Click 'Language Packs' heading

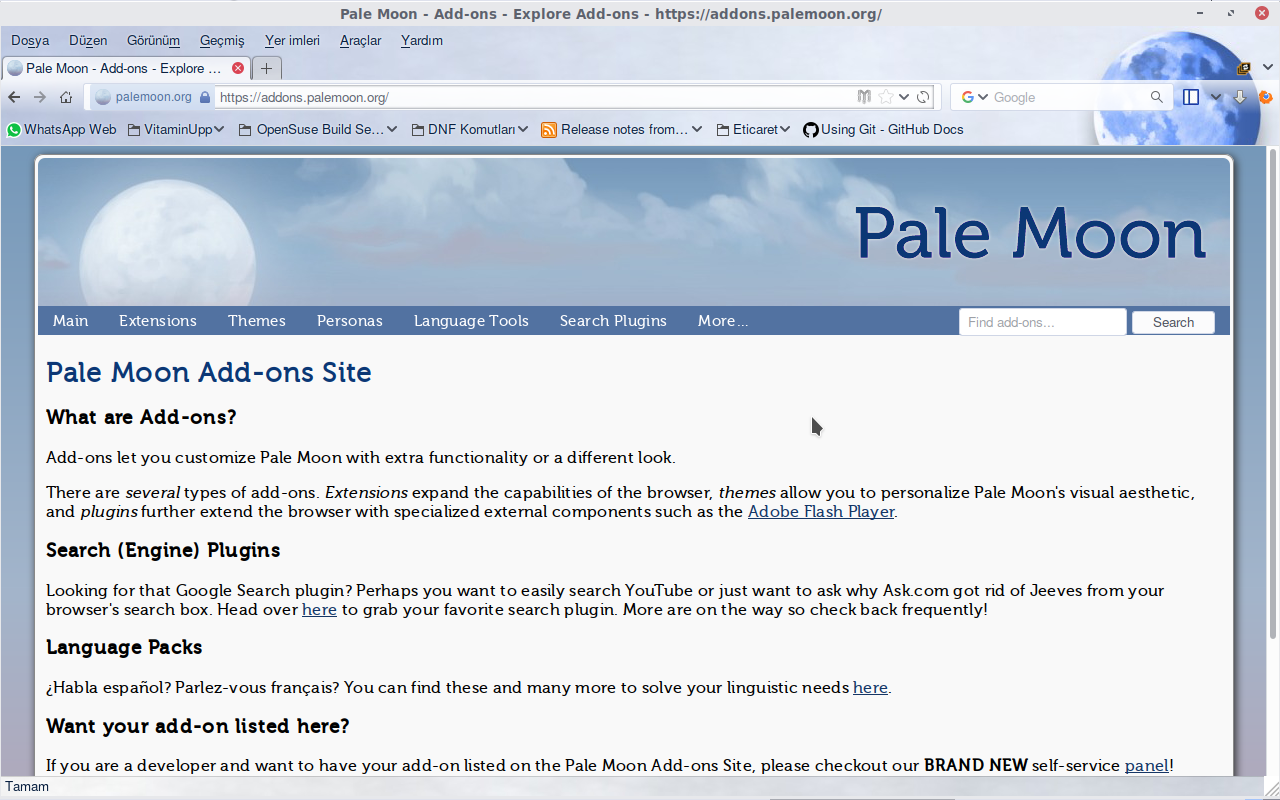[124, 647]
